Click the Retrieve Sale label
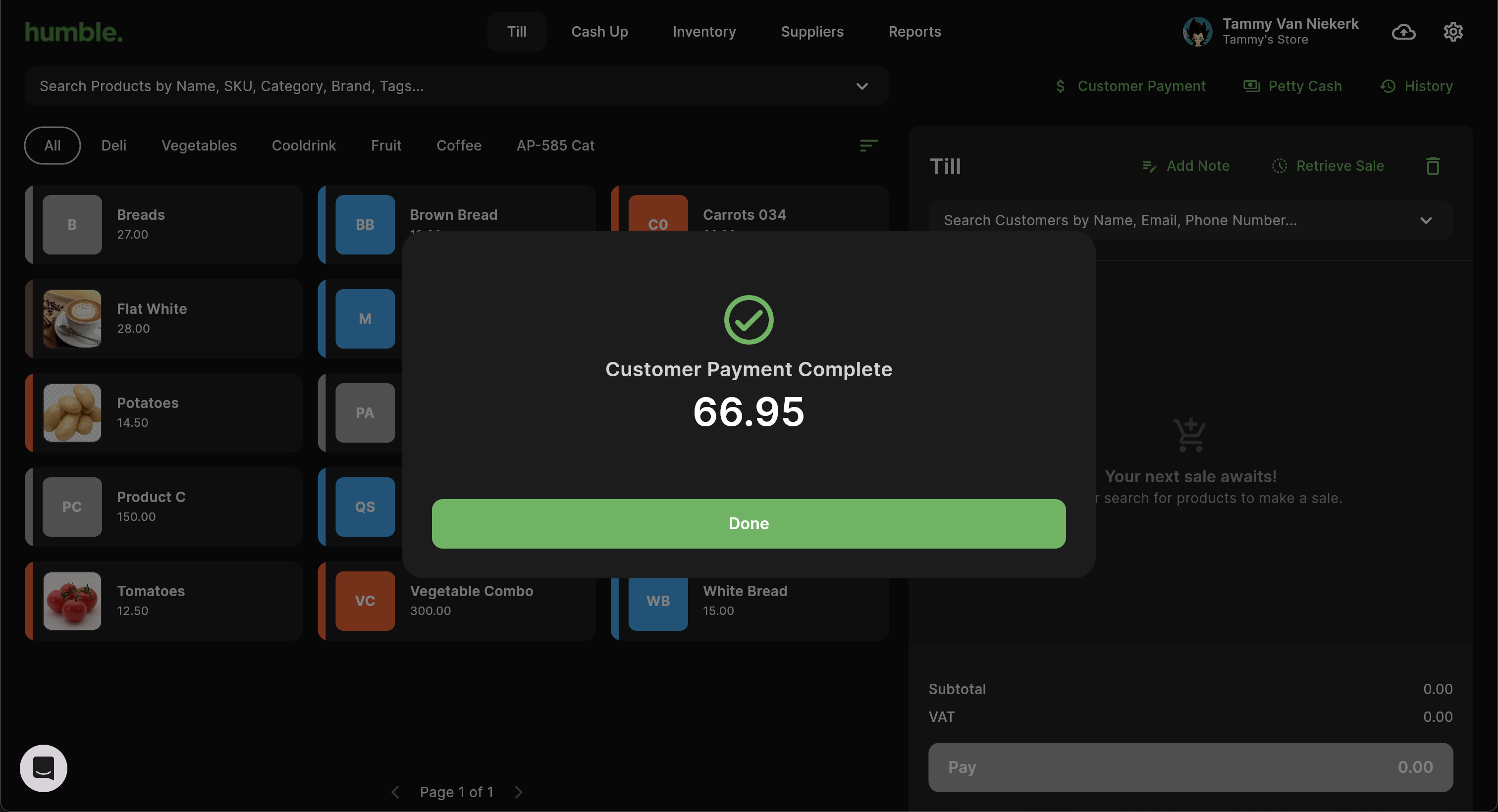1498x812 pixels. [1340, 166]
